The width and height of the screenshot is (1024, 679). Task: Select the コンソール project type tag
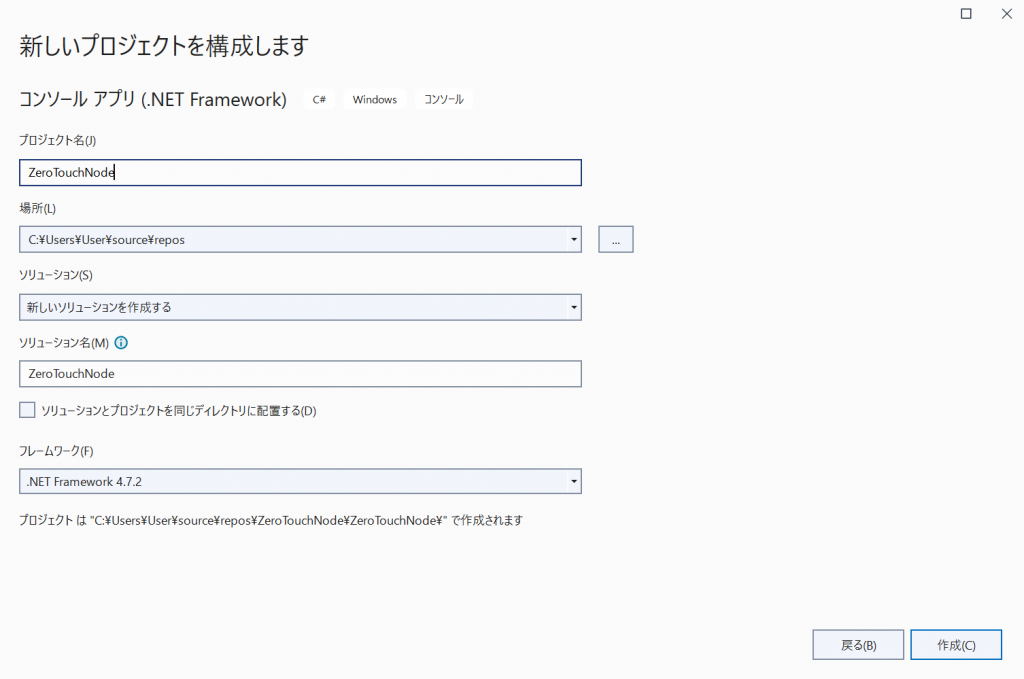(x=442, y=99)
